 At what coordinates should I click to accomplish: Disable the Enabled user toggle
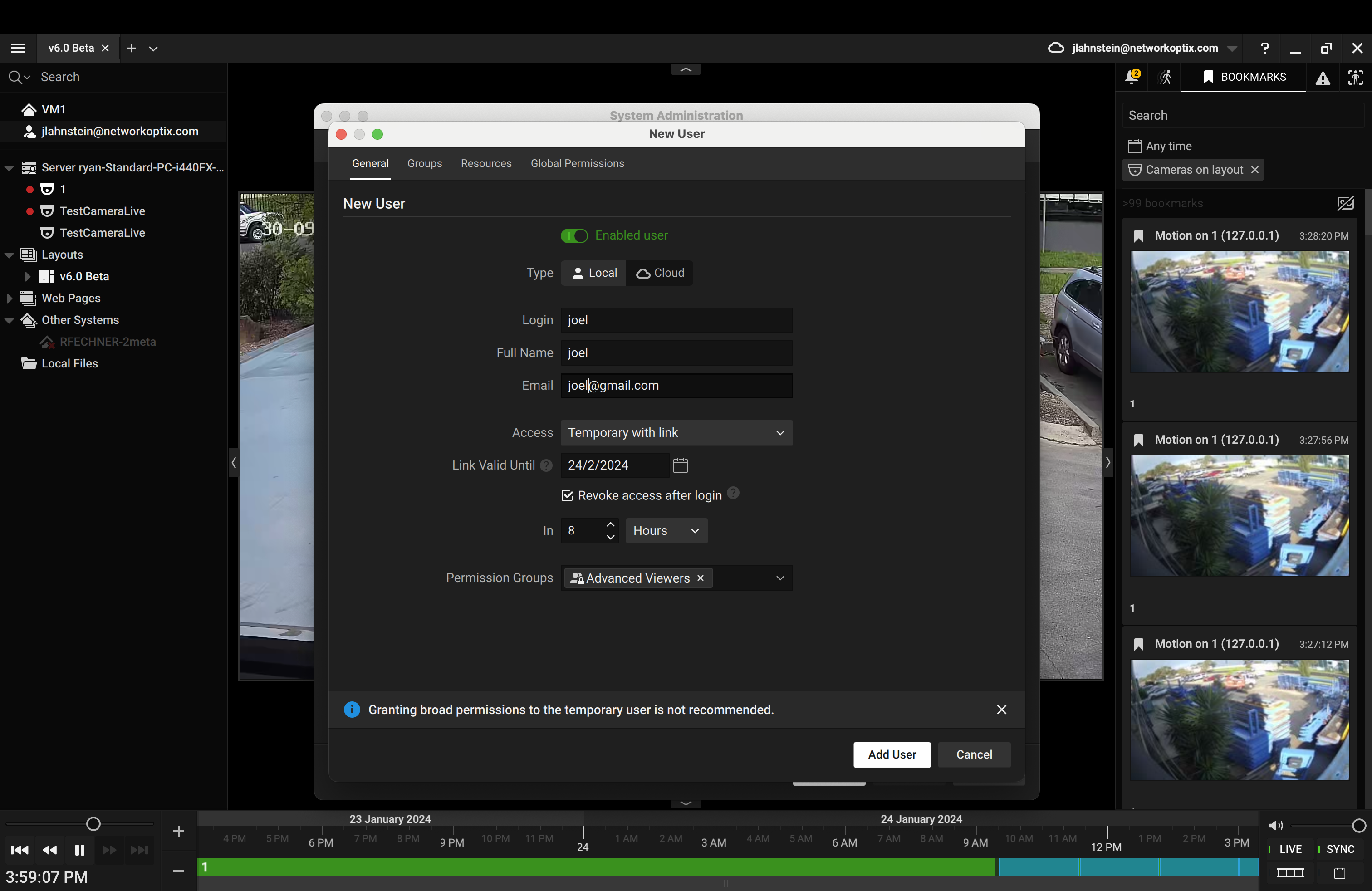pyautogui.click(x=573, y=236)
